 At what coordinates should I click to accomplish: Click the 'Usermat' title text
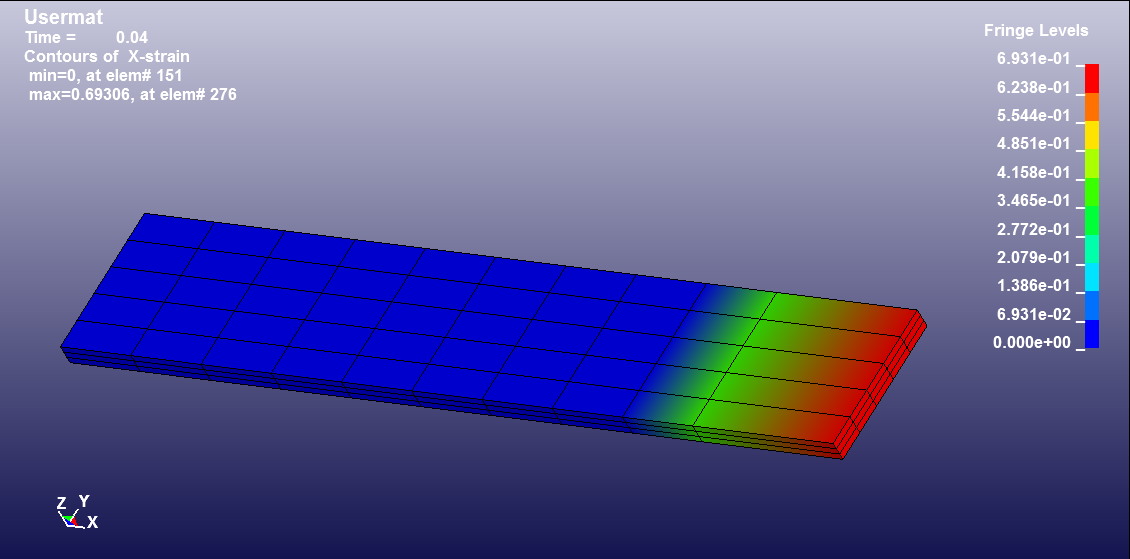click(63, 17)
